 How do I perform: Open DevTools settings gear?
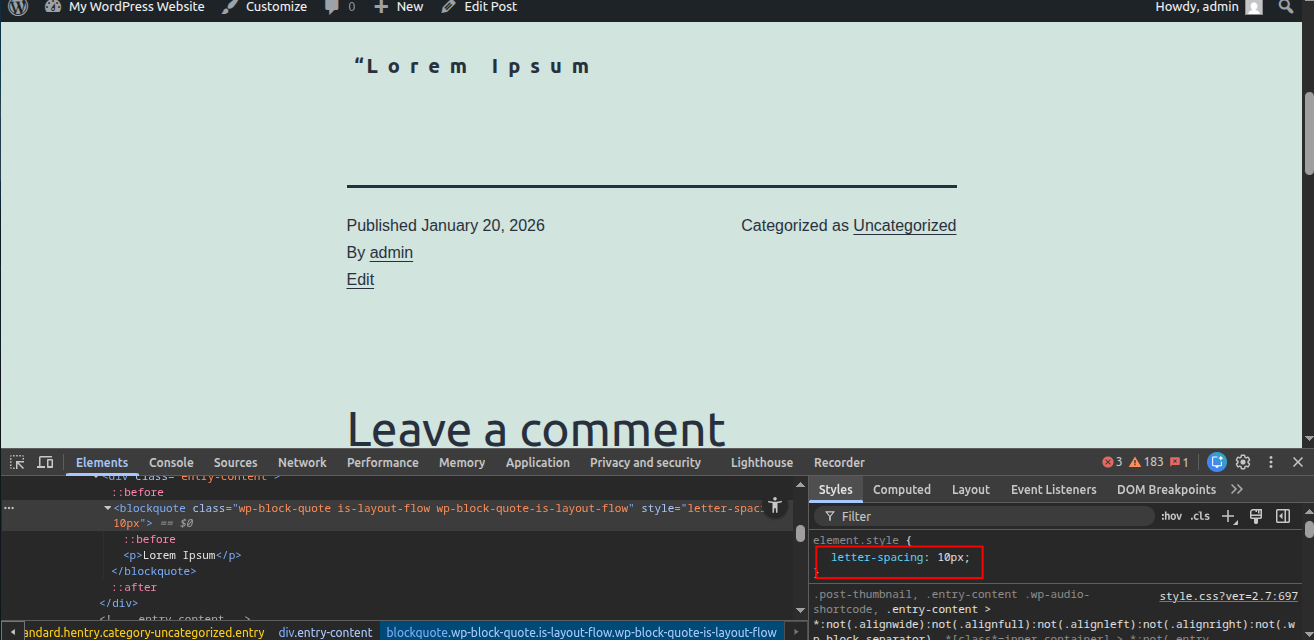(1243, 462)
